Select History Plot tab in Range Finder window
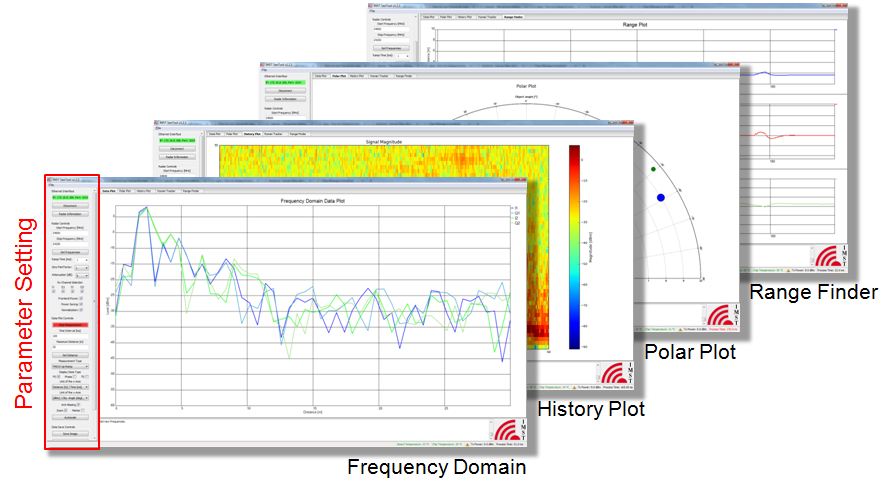884x484 pixels. 465,17
